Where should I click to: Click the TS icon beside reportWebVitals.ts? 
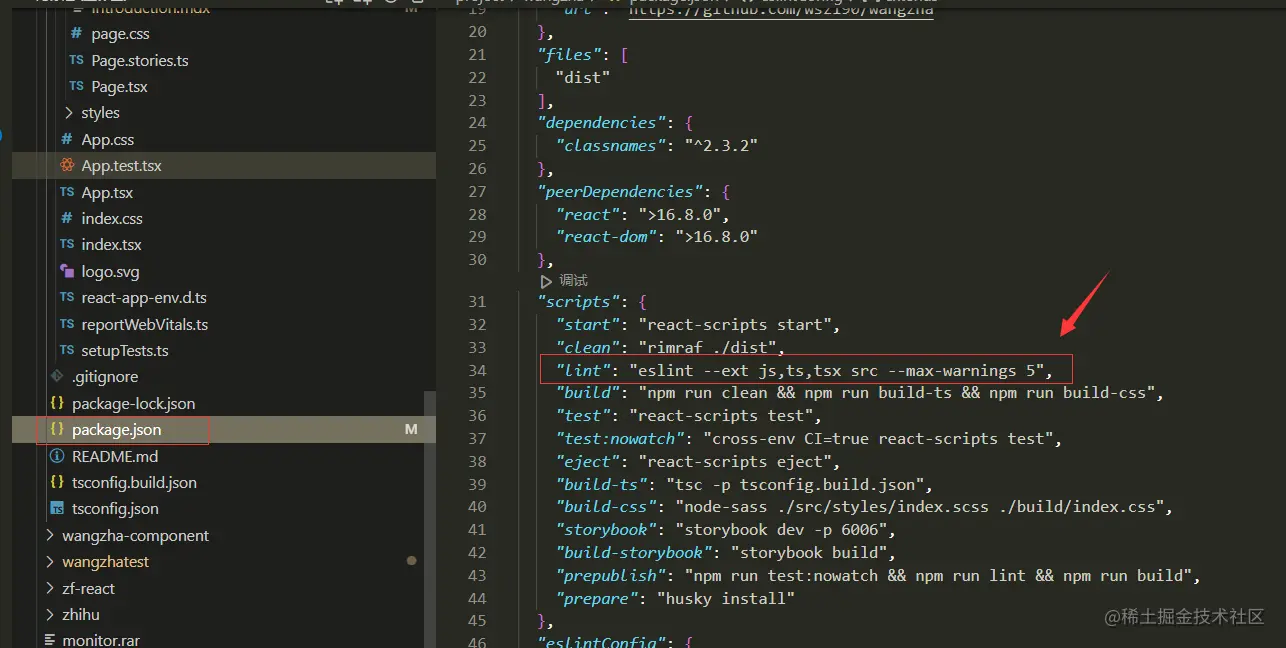(x=67, y=324)
